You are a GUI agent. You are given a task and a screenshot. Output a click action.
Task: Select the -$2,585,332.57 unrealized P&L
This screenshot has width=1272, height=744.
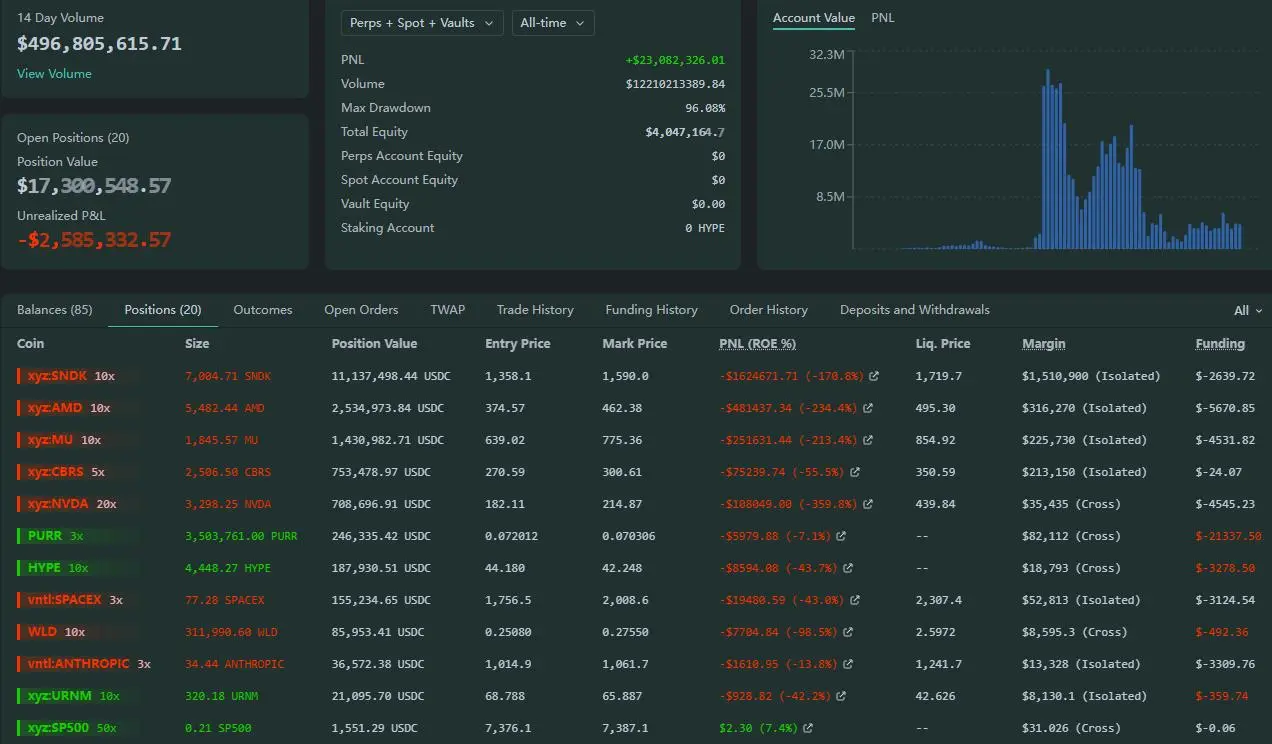pyautogui.click(x=94, y=240)
